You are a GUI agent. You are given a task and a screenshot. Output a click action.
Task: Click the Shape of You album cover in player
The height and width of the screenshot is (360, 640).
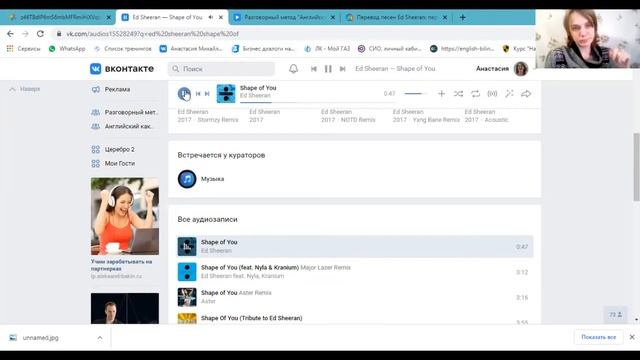click(226, 93)
